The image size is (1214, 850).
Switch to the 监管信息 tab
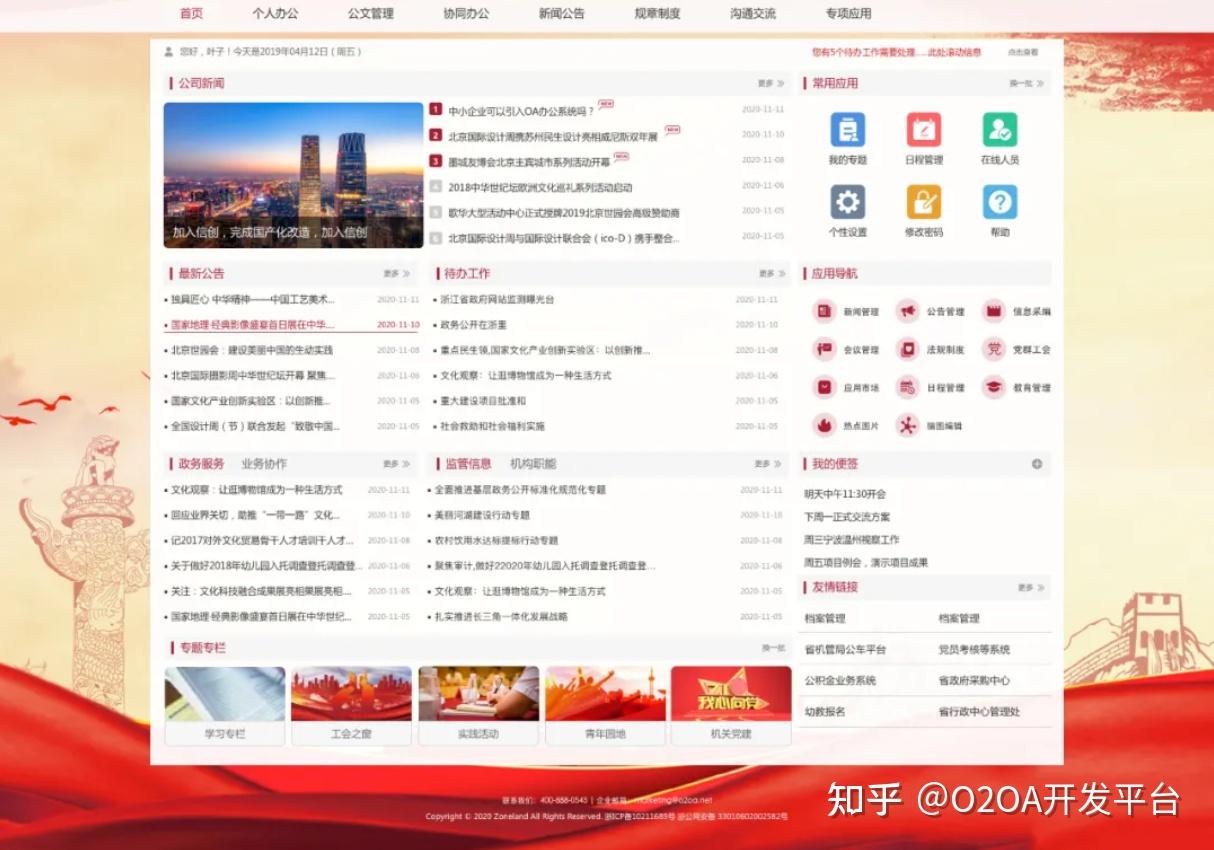tap(468, 464)
